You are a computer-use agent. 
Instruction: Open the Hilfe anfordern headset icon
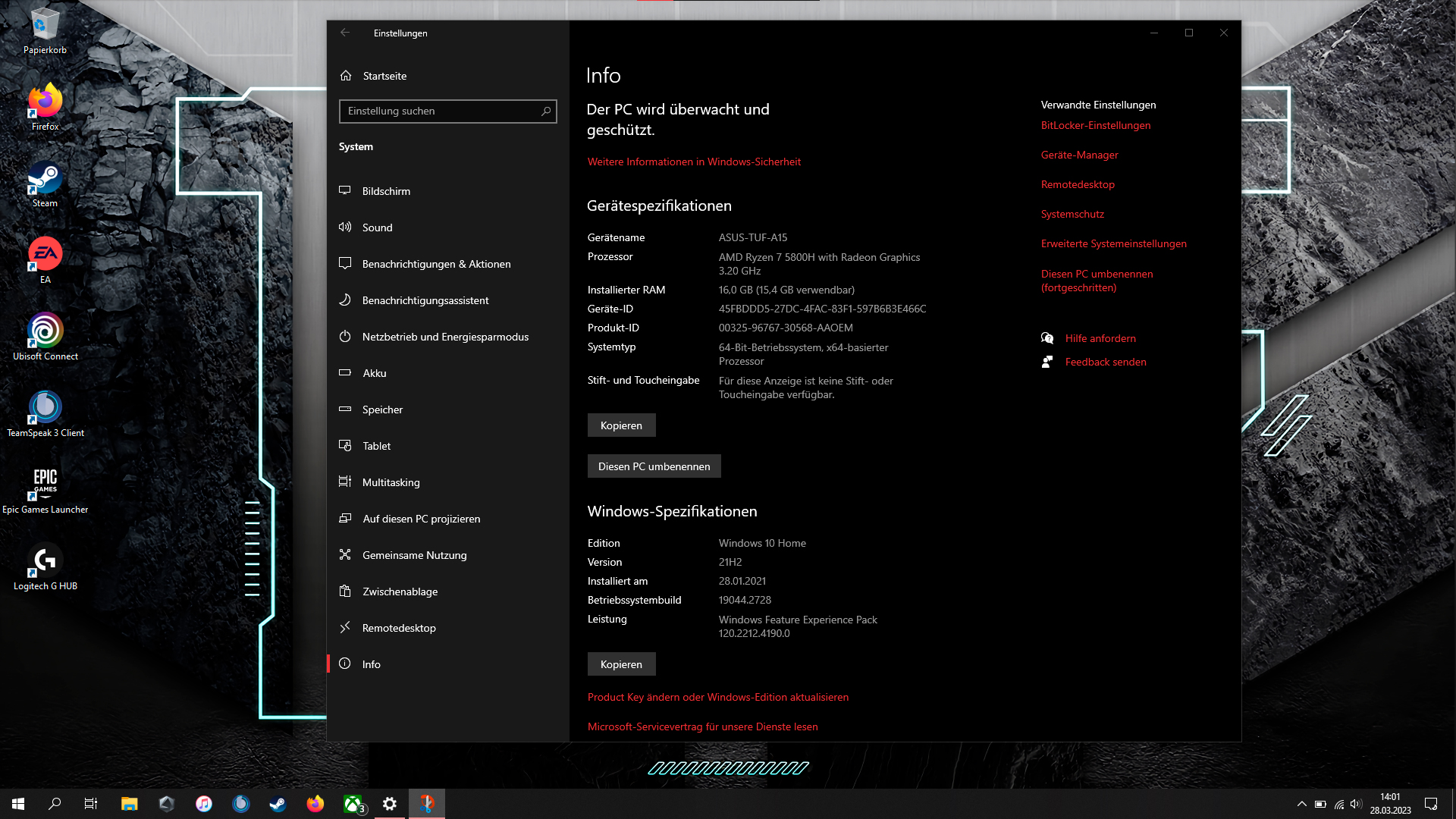click(x=1047, y=338)
